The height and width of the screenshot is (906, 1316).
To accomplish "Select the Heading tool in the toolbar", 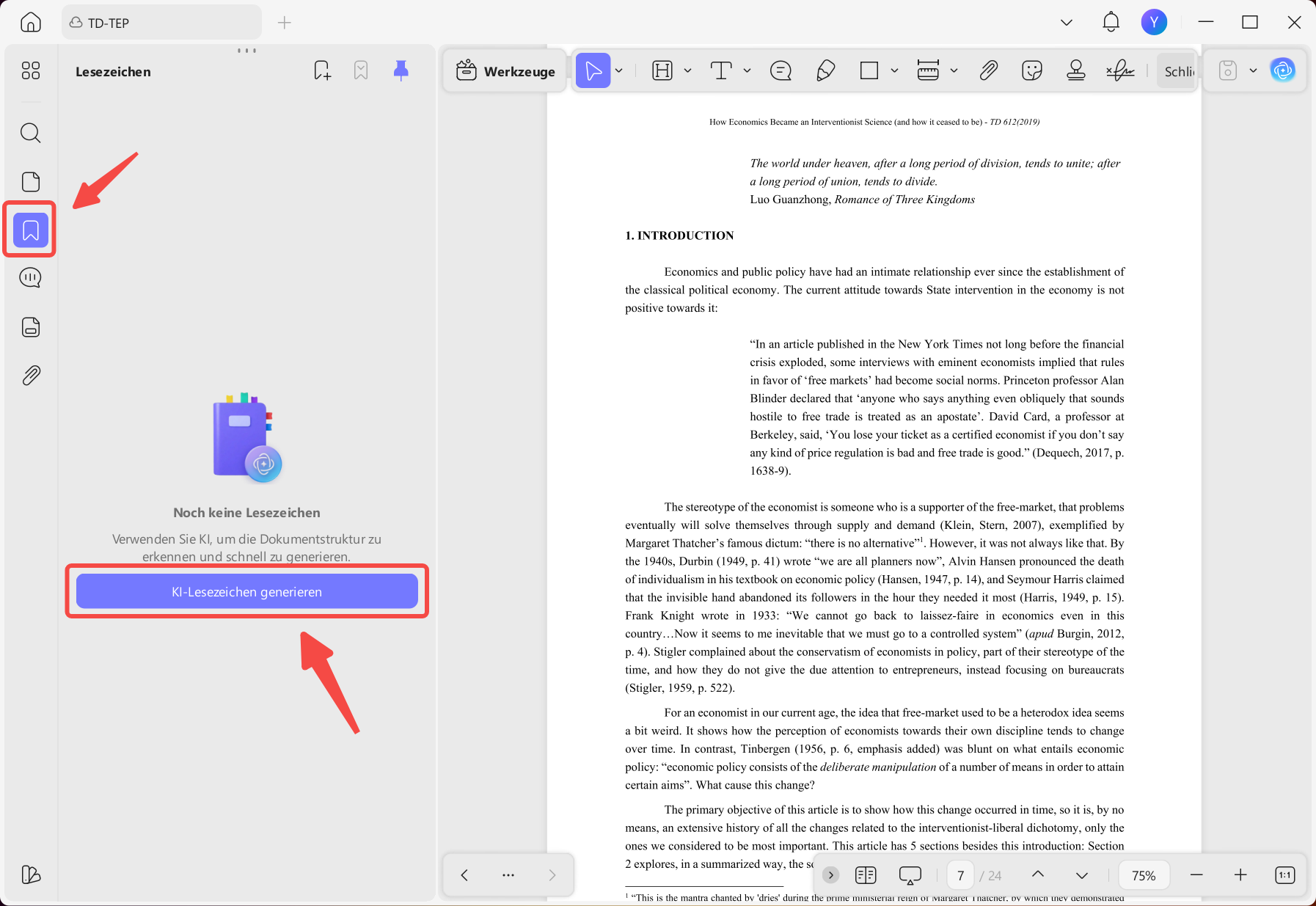I will pyautogui.click(x=662, y=70).
